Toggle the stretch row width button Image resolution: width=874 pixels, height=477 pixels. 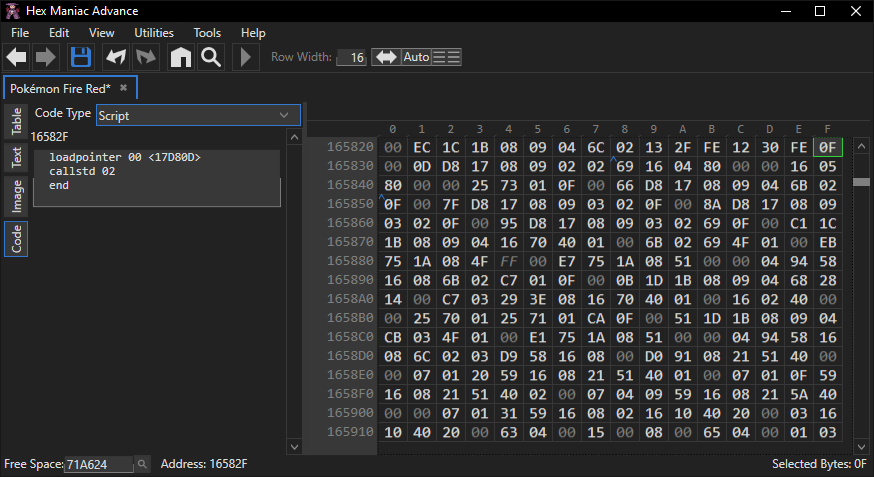click(385, 57)
